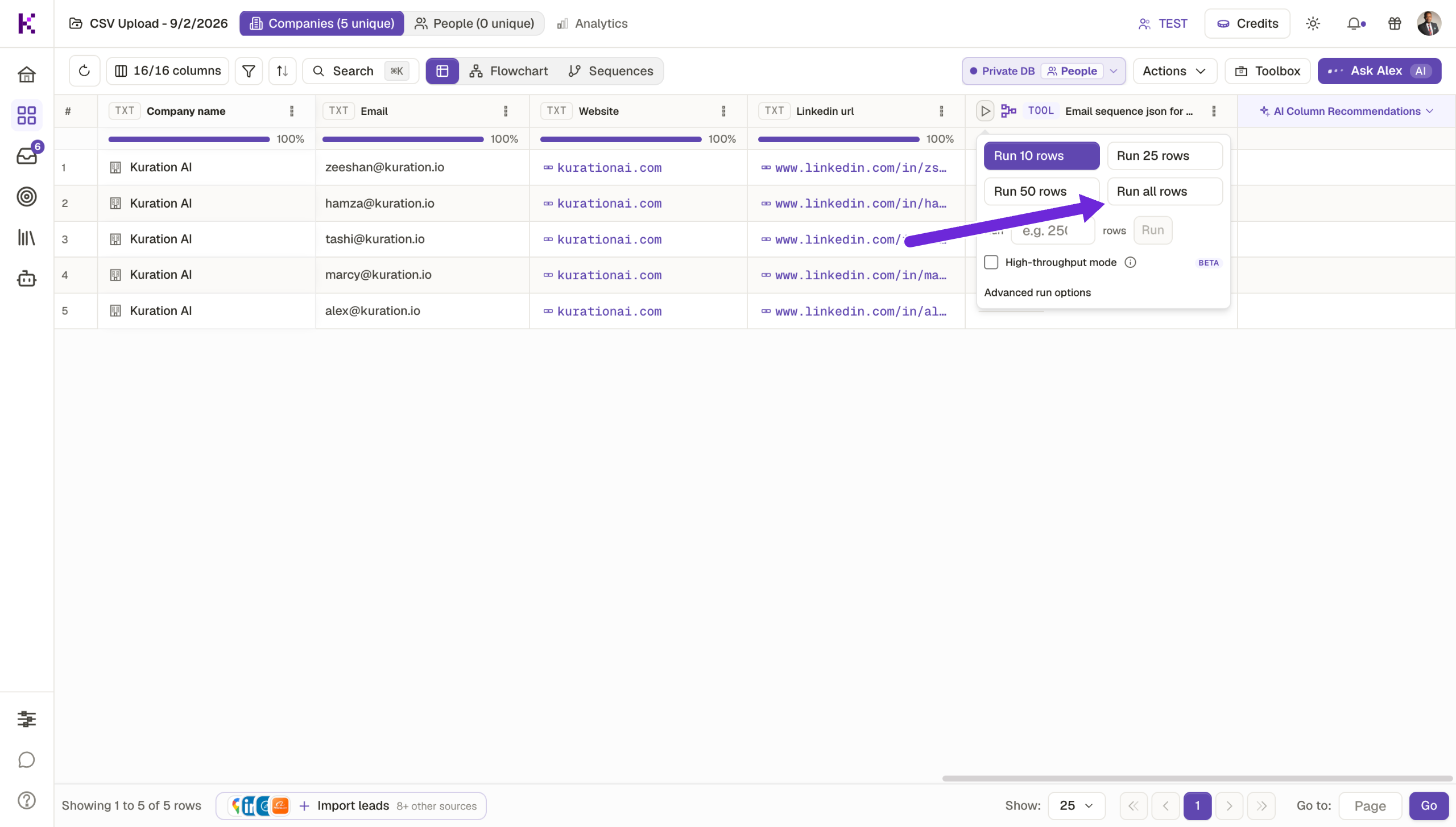The image size is (1456, 827).
Task: Switch to People (0 unique) tab
Action: 474,23
